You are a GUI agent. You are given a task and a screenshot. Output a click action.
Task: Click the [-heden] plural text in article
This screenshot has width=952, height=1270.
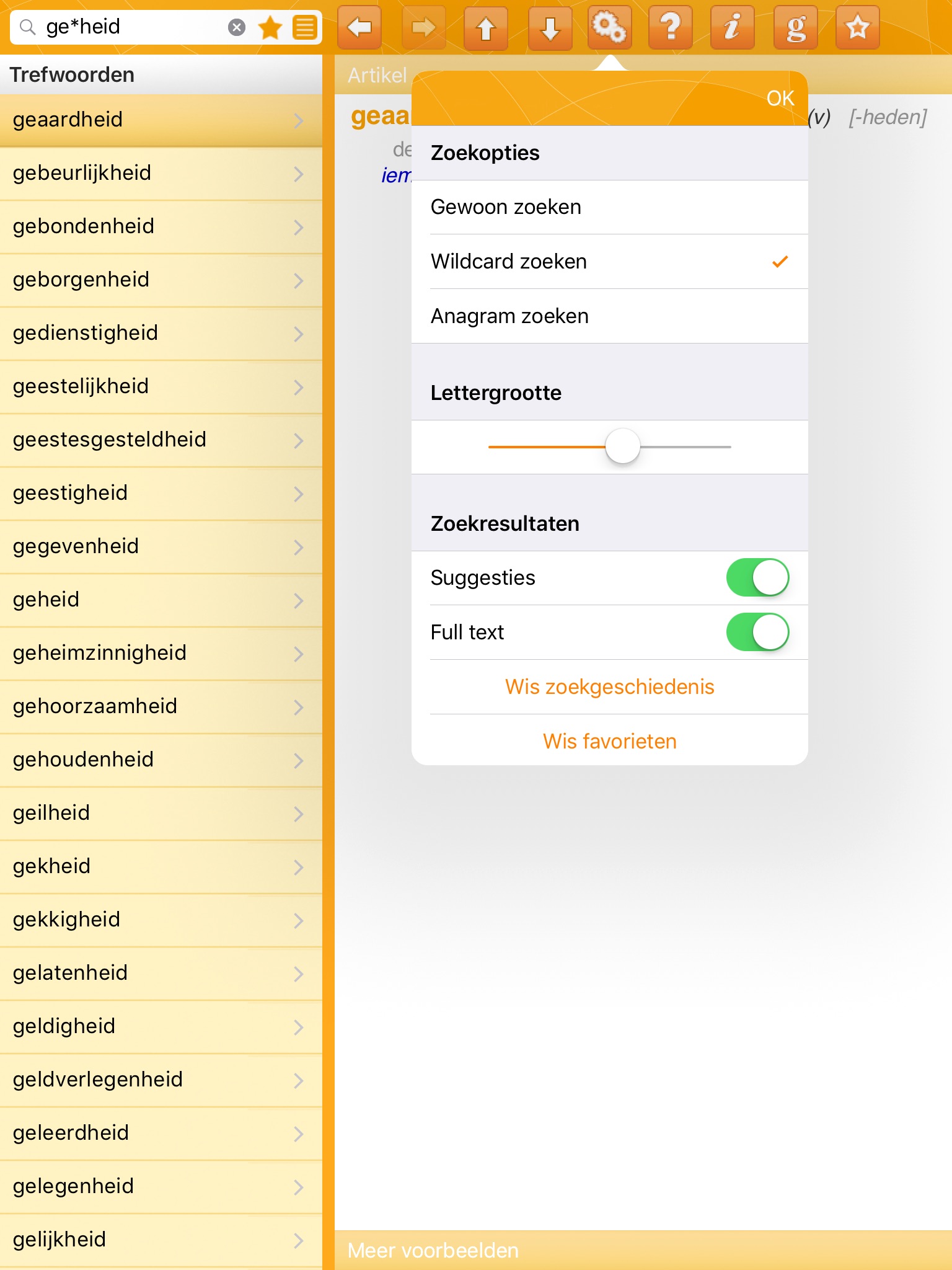(888, 117)
